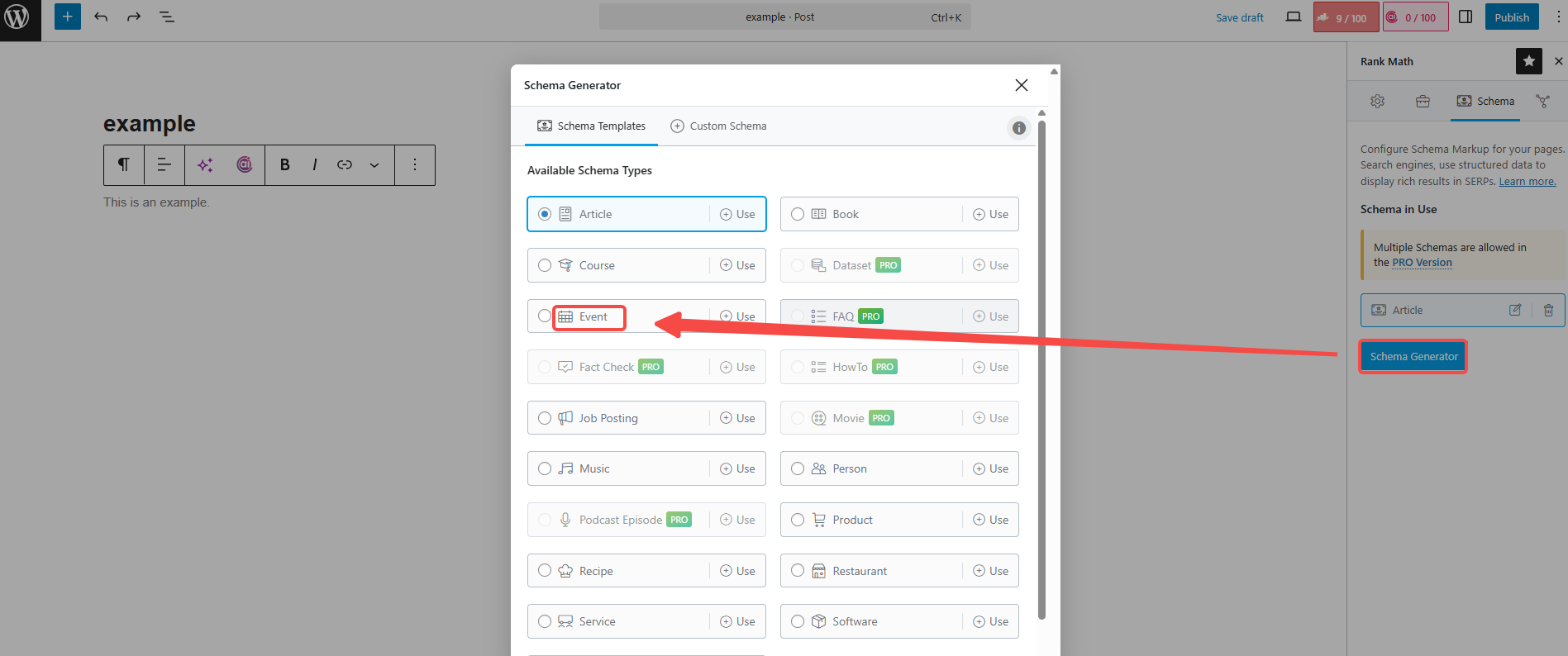Insert a link from block toolbar
The image size is (1568, 656).
point(345,165)
